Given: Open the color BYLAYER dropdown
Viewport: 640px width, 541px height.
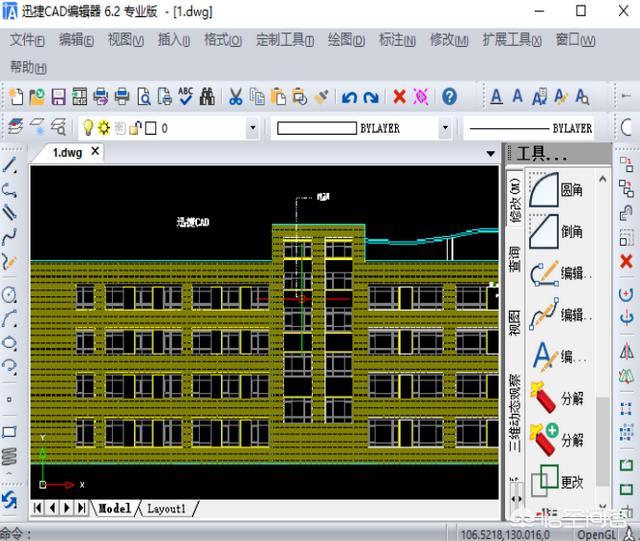Looking at the screenshot, I should (x=444, y=128).
